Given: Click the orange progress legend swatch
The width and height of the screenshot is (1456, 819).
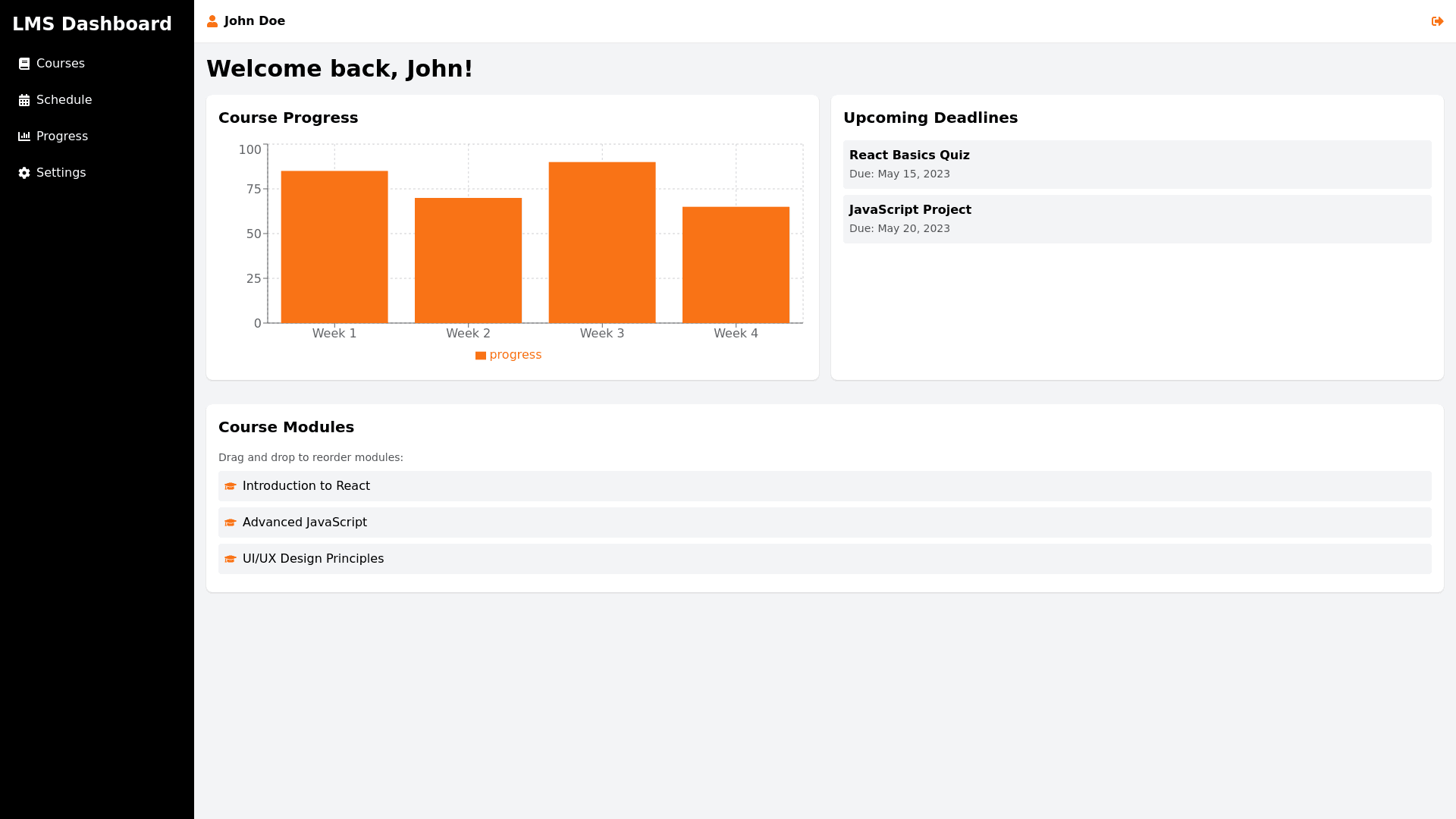Looking at the screenshot, I should tap(481, 356).
